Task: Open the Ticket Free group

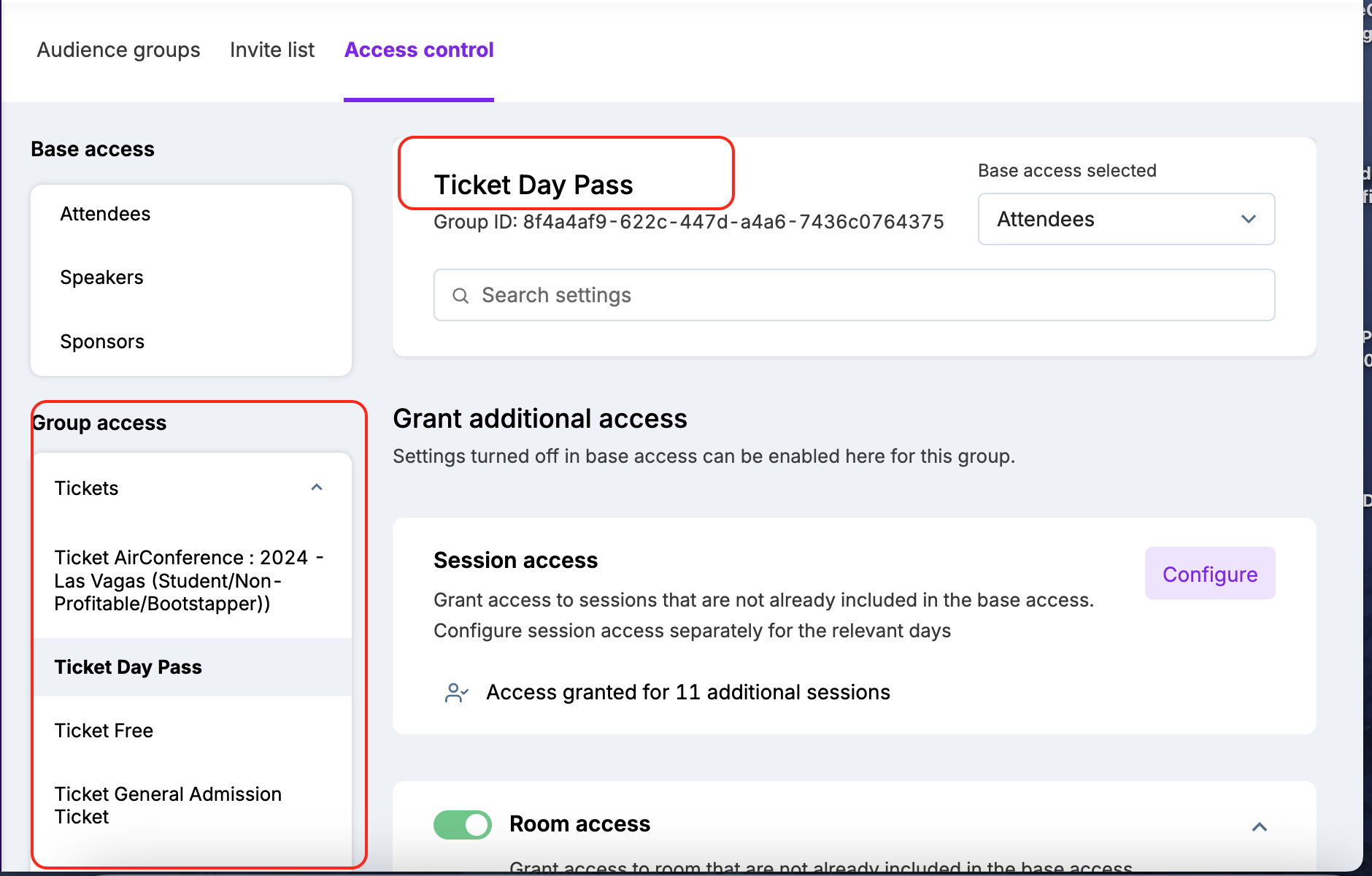Action: tap(104, 731)
